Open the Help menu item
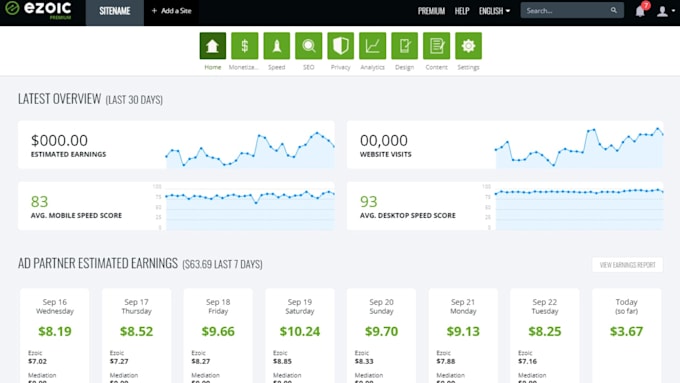 (x=462, y=11)
